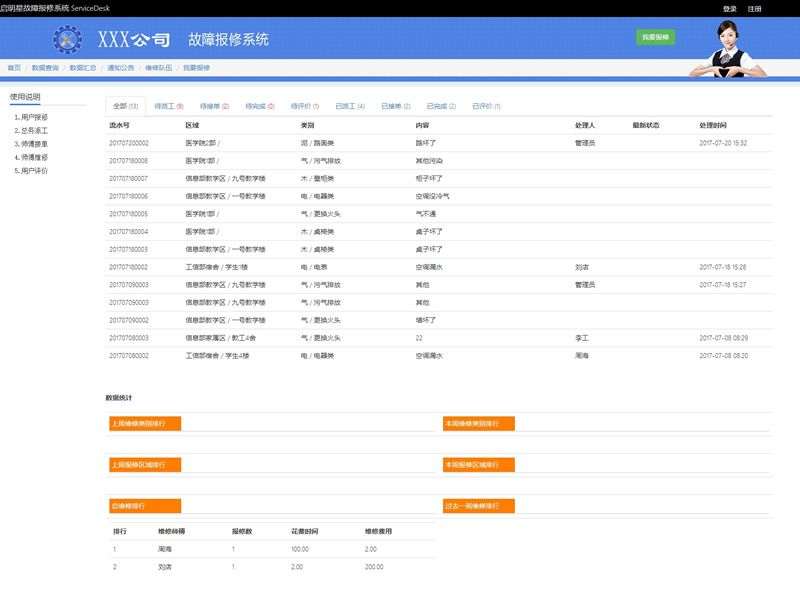Expand the 总维修排行 panel header
This screenshot has width=800, height=613.
(145, 506)
